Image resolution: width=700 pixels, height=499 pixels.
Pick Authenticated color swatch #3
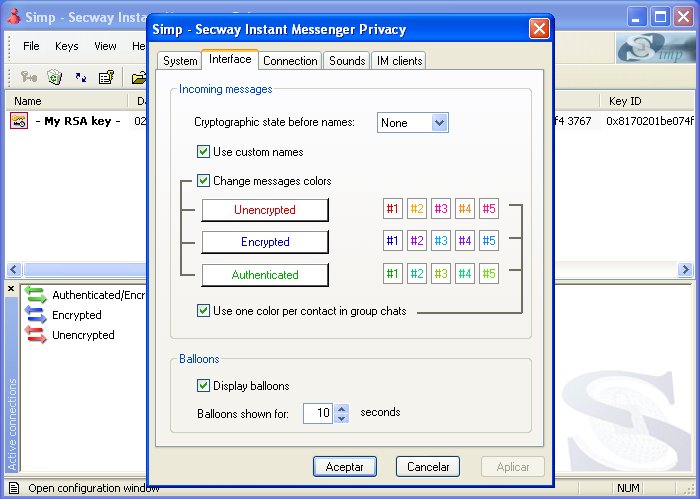tap(441, 273)
